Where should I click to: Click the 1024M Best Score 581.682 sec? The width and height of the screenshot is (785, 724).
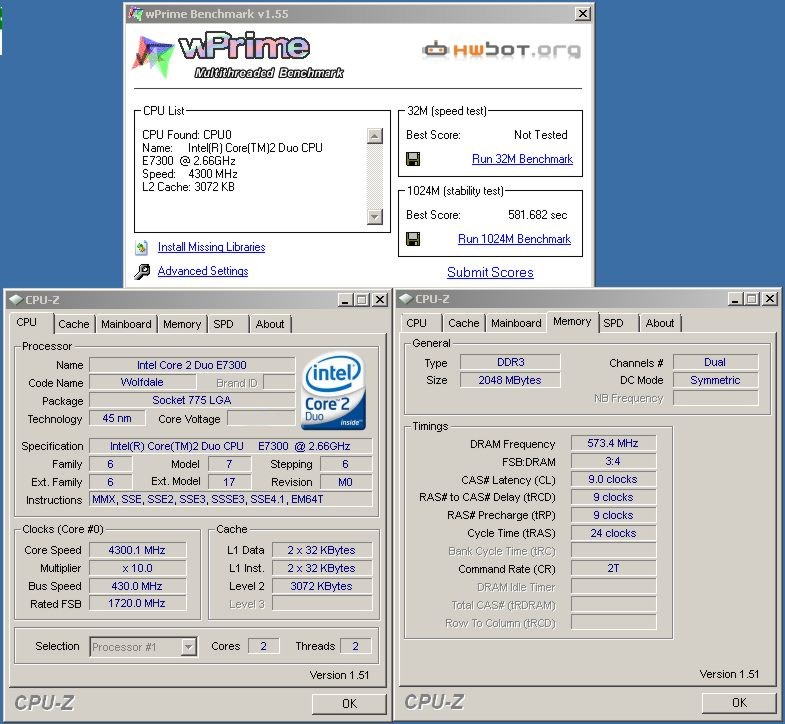coord(537,215)
